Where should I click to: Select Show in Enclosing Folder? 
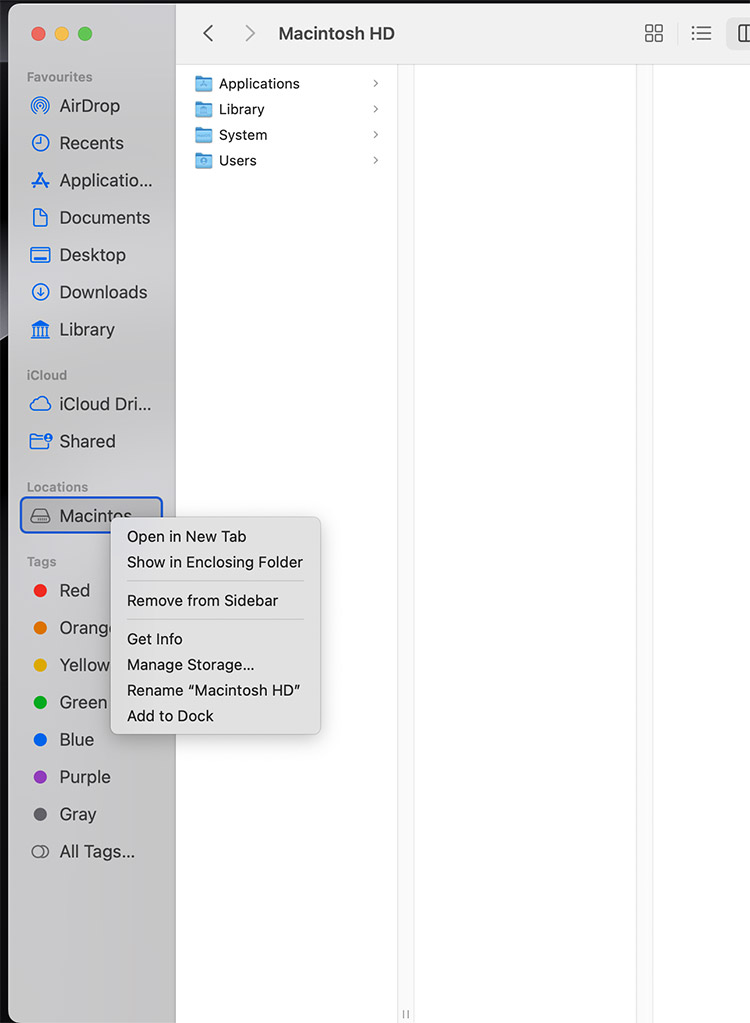214,563
